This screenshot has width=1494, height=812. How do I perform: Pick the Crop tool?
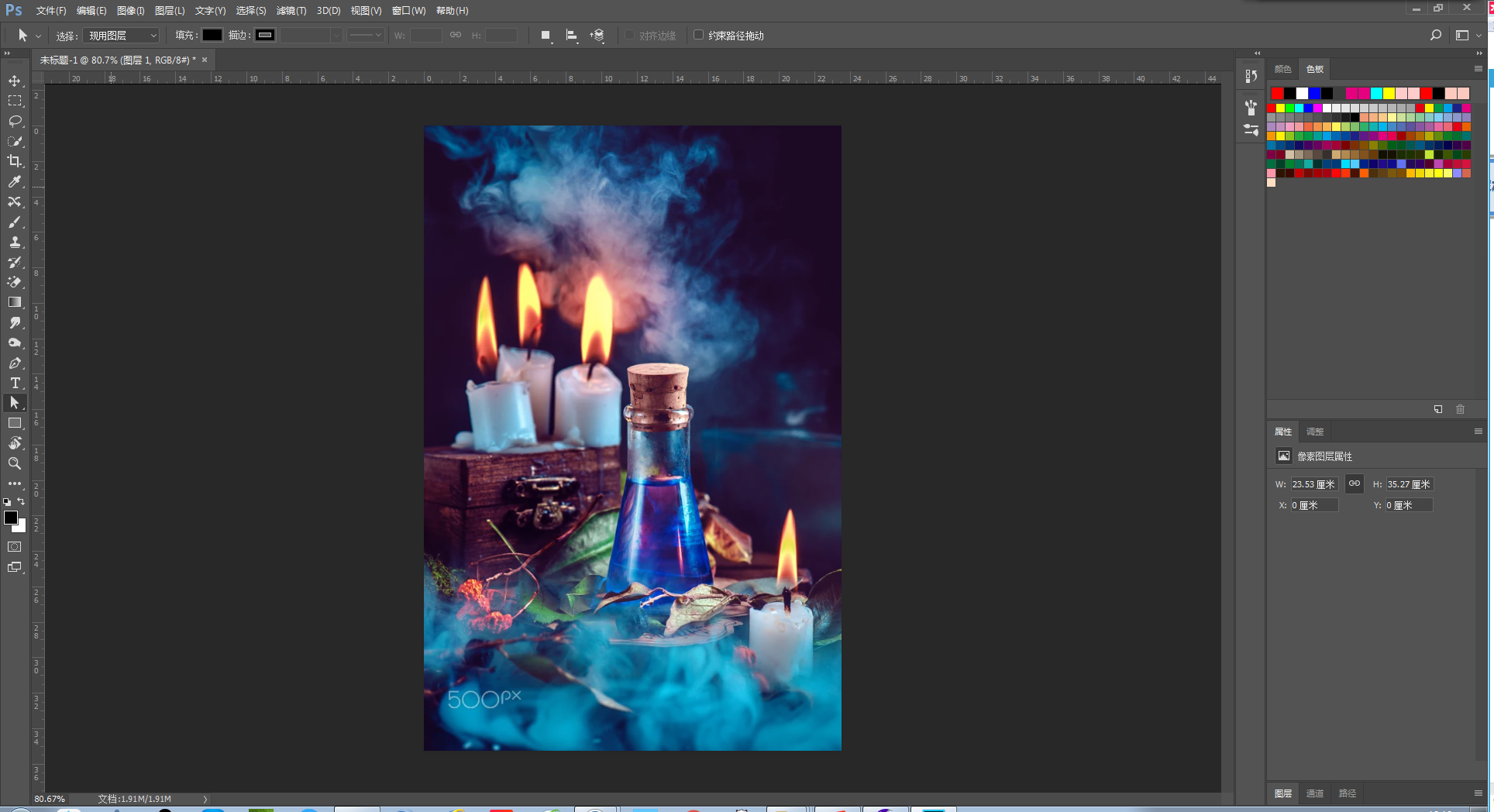click(15, 161)
